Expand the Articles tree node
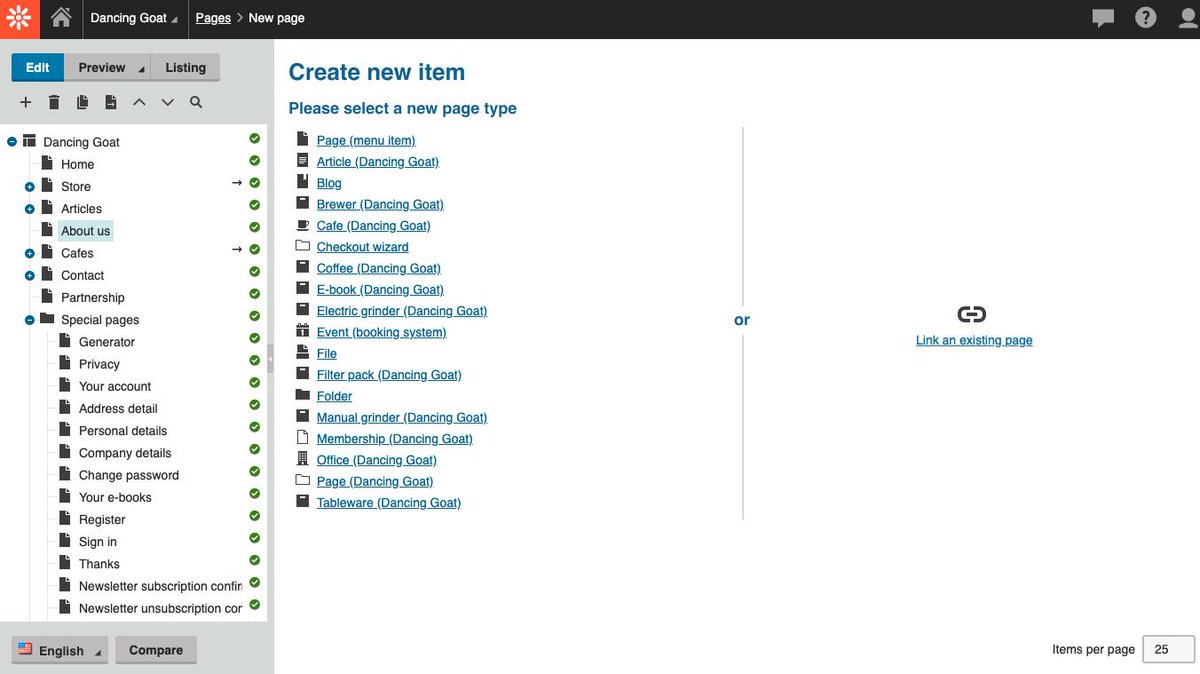Screen dimensions: 1200x674 (30, 209)
